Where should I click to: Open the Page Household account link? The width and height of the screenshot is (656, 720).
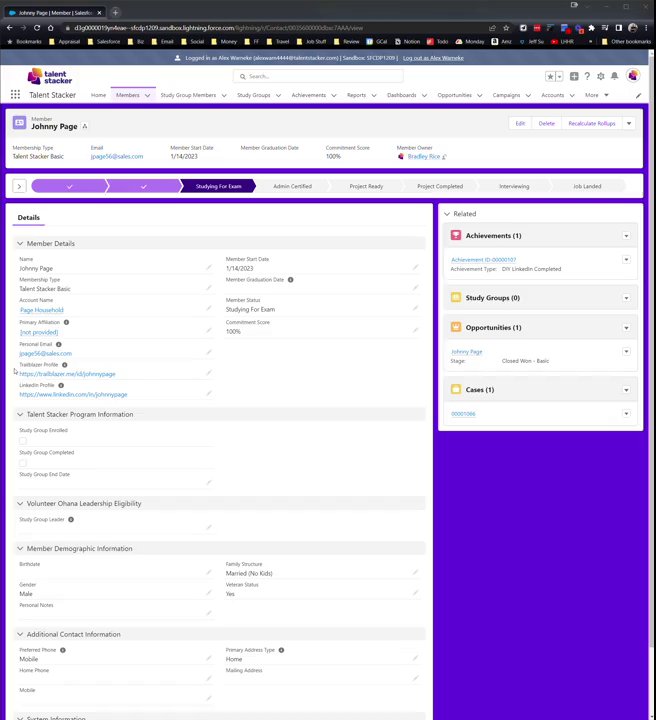click(42, 310)
